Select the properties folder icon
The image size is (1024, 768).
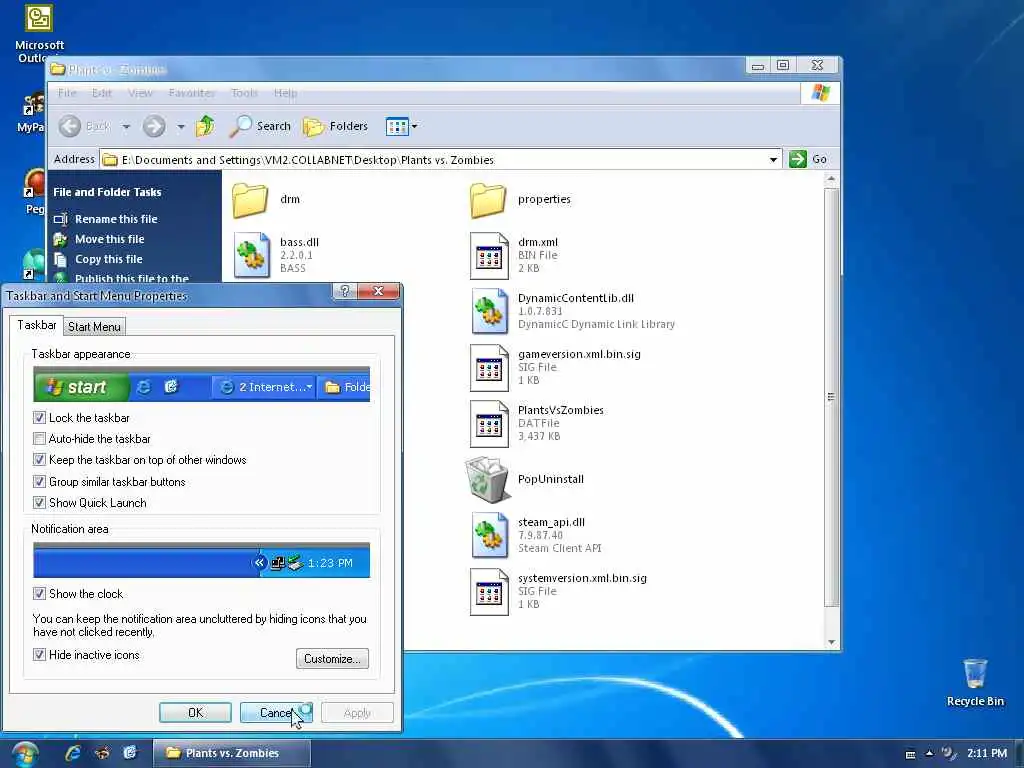[488, 200]
